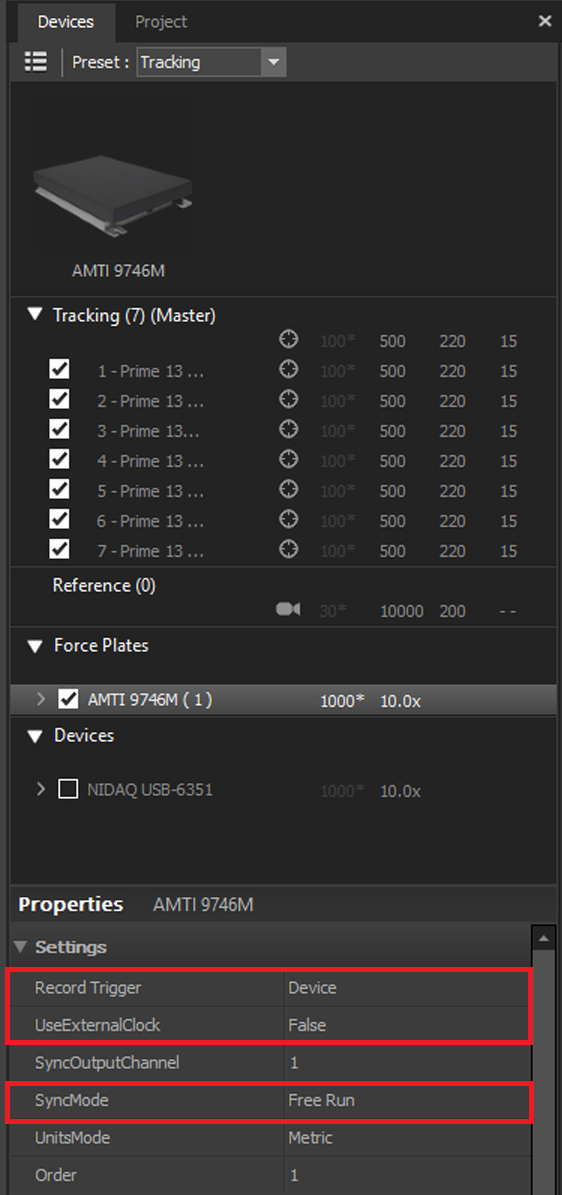
Task: Click tracking group header crosshair icon
Action: (x=288, y=340)
